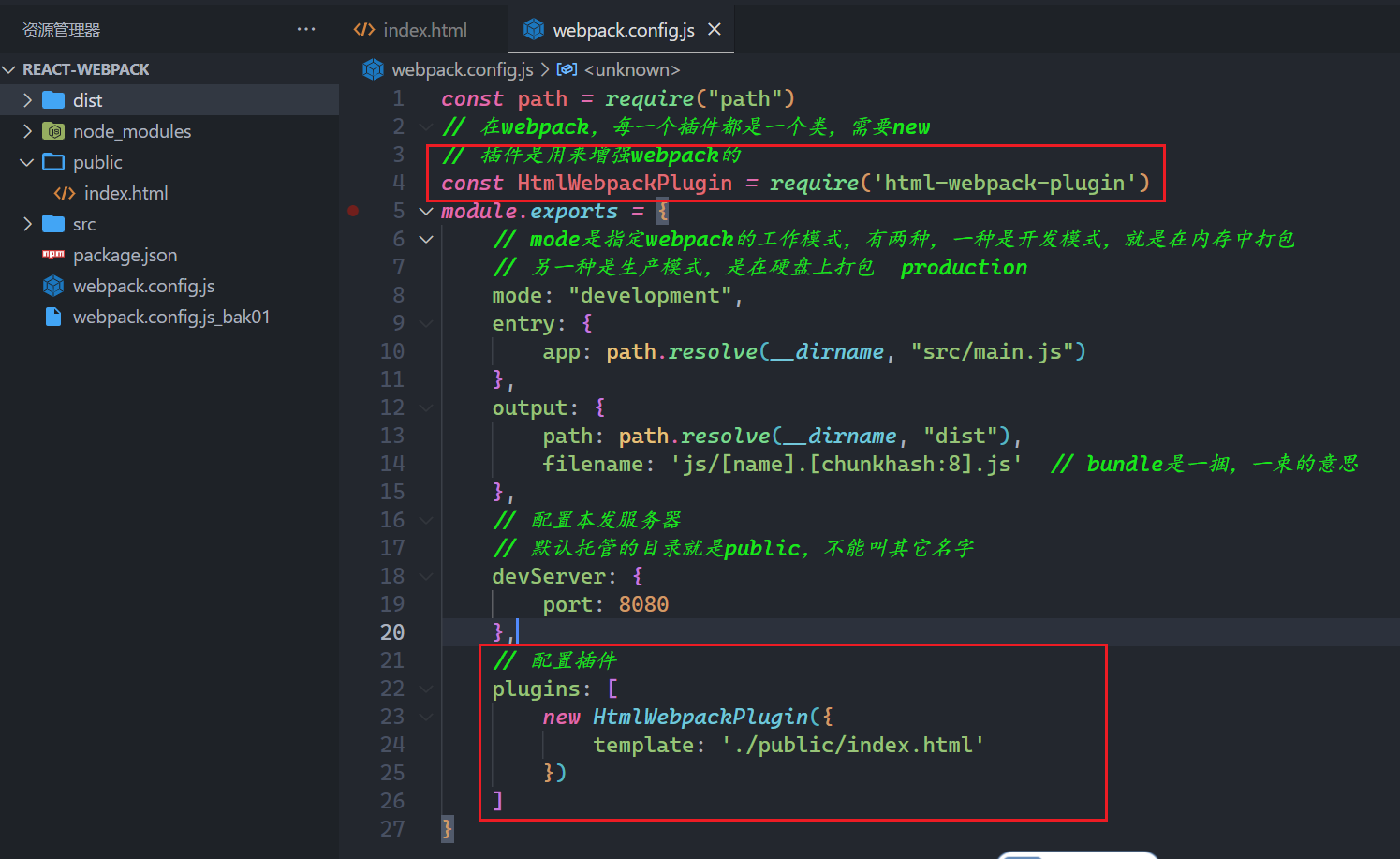This screenshot has height=859, width=1400.
Task: Click the "dist" string on line 13
Action: [x=961, y=436]
